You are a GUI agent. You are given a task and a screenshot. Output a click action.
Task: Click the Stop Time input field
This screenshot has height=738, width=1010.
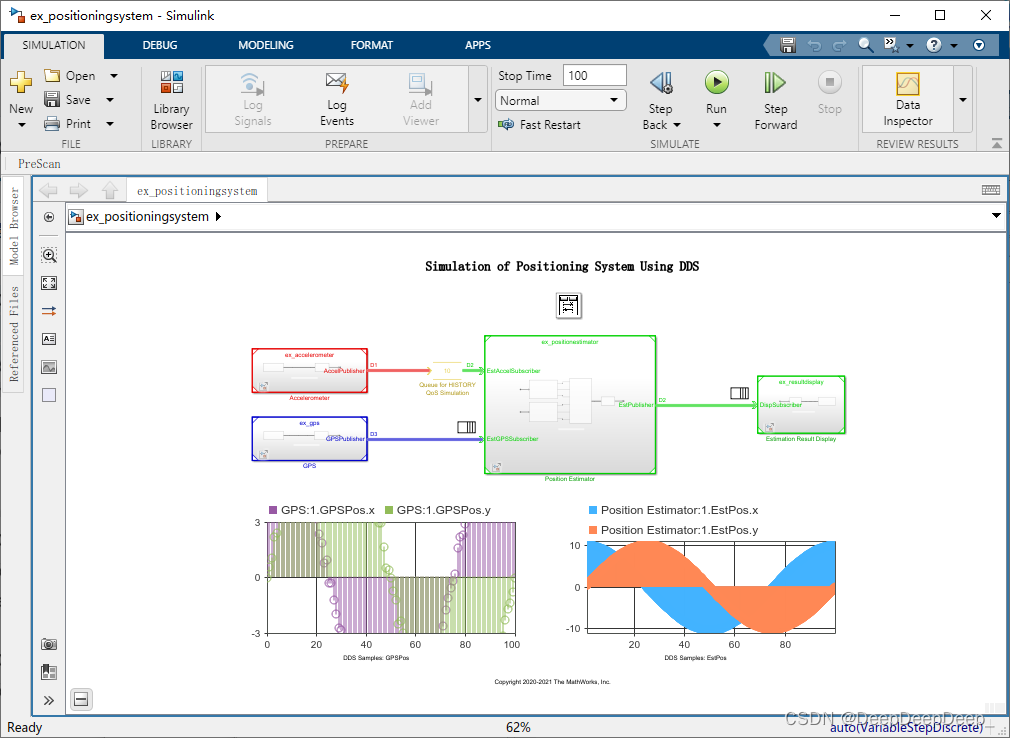(x=595, y=75)
